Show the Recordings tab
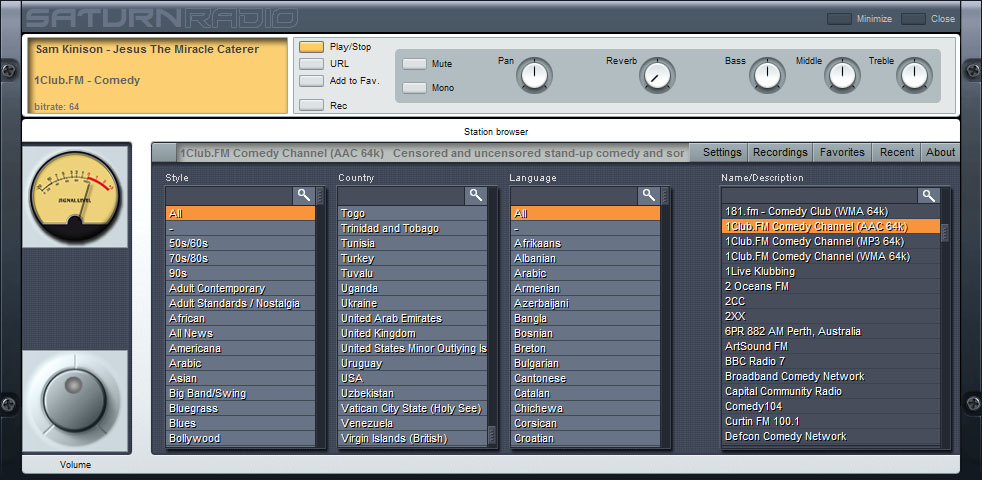Viewport: 982px width, 480px height. [780, 153]
